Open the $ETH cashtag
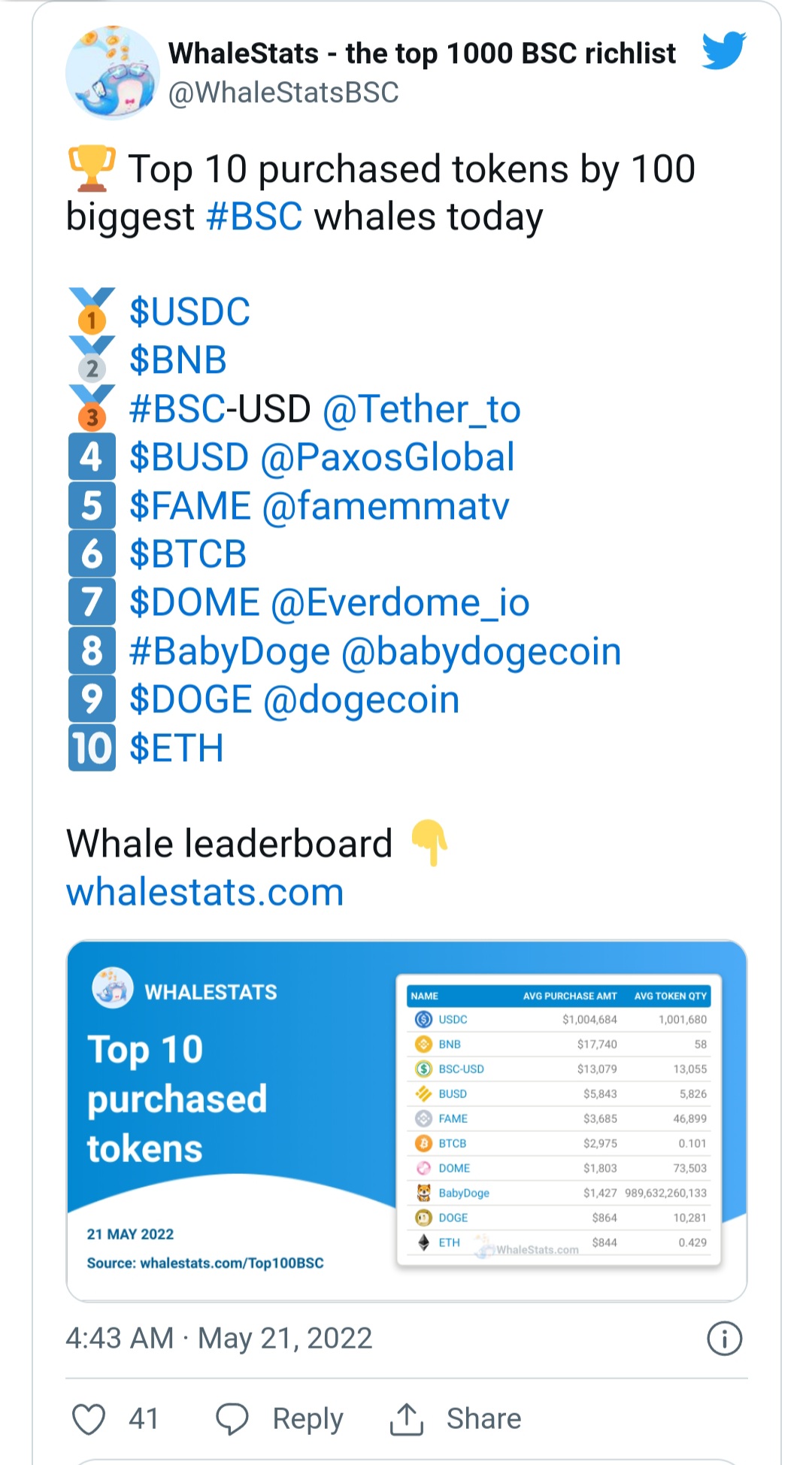Image resolution: width=812 pixels, height=1465 pixels. [x=177, y=748]
